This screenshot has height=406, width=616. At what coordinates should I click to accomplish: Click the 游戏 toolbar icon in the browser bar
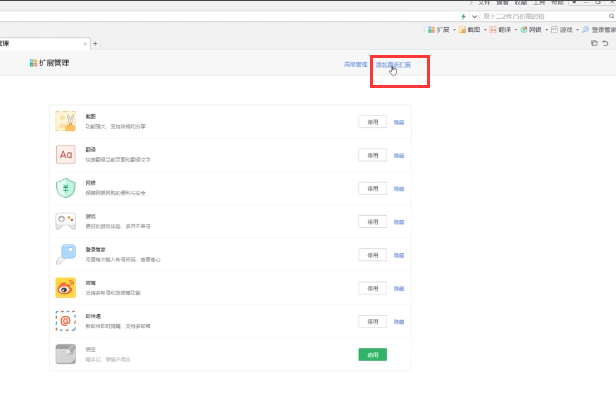click(554, 30)
